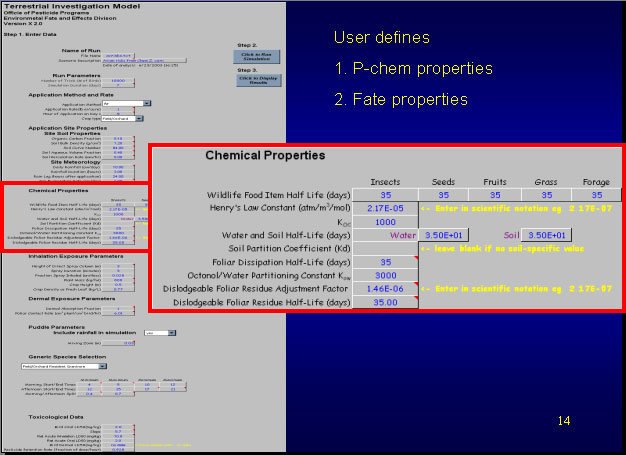
Task: Select the Insects half-life cell in enlarged panel
Action: 385,195
